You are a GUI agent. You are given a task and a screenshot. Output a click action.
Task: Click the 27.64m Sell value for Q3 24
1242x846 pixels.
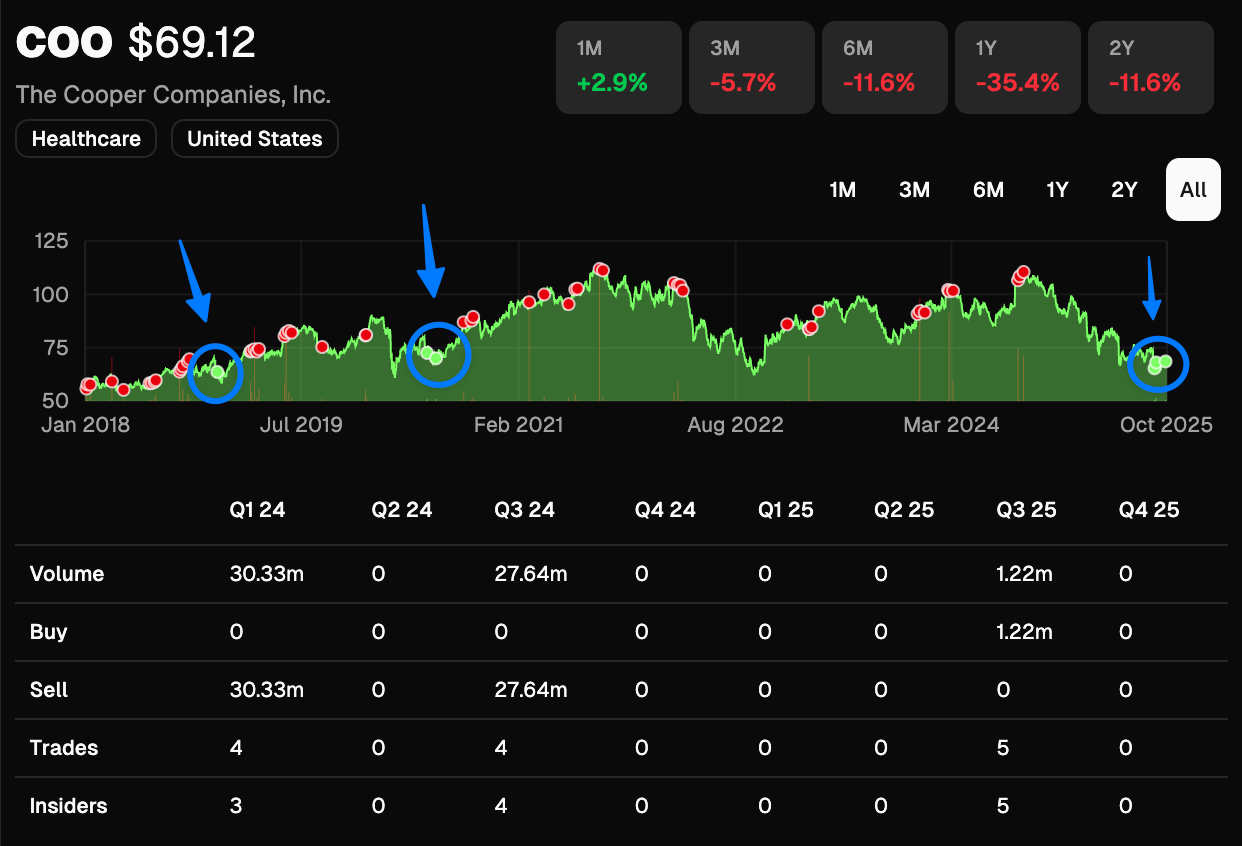click(531, 690)
